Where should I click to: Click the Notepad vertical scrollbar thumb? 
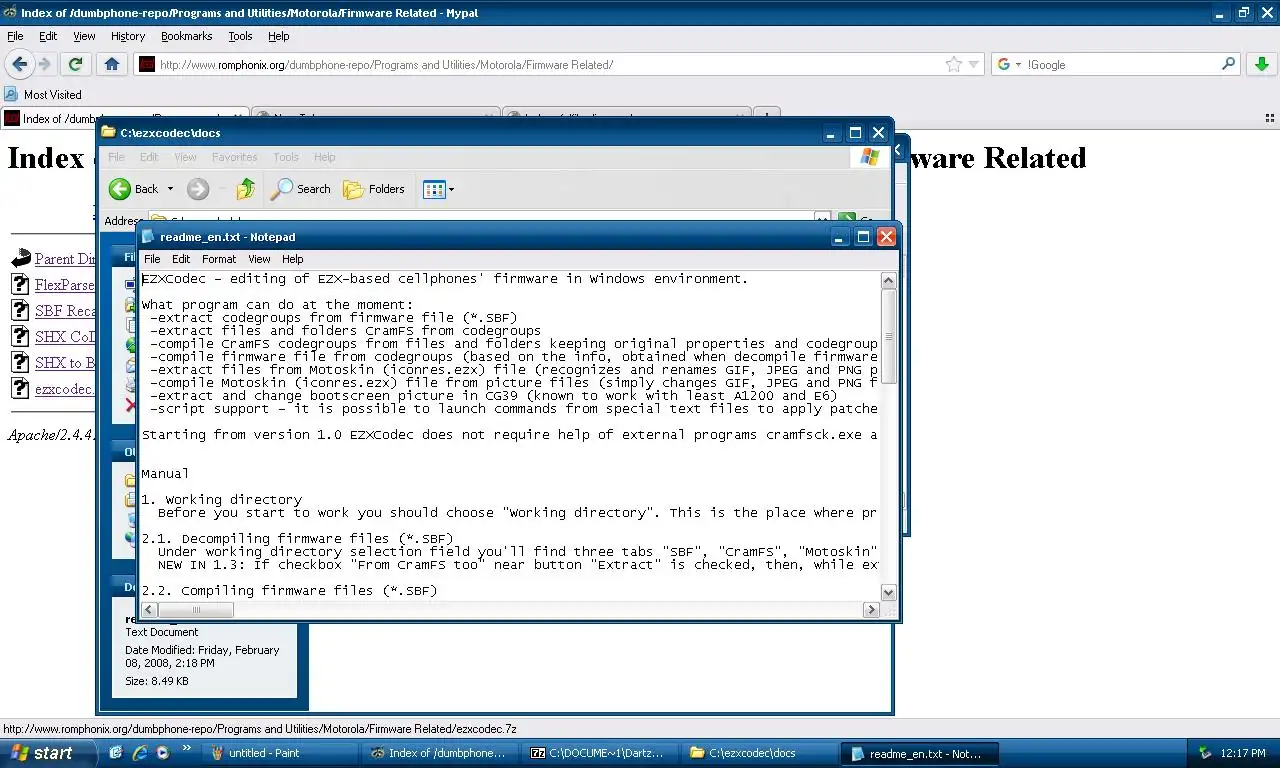889,336
